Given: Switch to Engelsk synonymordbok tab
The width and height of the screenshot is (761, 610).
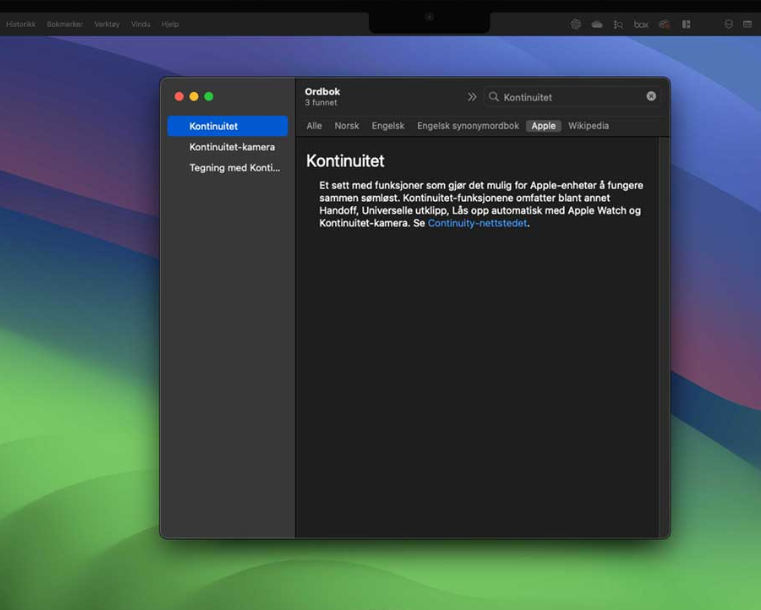Looking at the screenshot, I should coord(468,126).
